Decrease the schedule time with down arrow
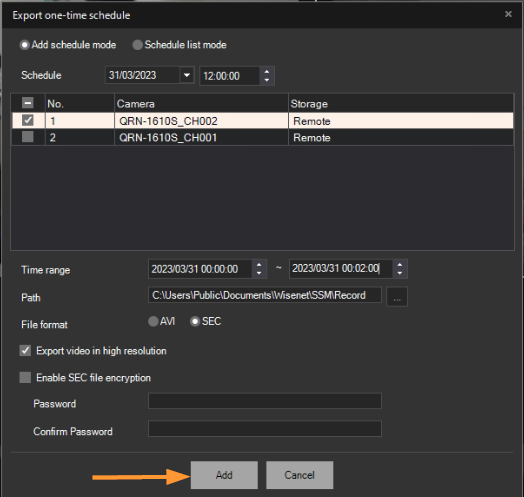524x497 pixels. coord(266,80)
